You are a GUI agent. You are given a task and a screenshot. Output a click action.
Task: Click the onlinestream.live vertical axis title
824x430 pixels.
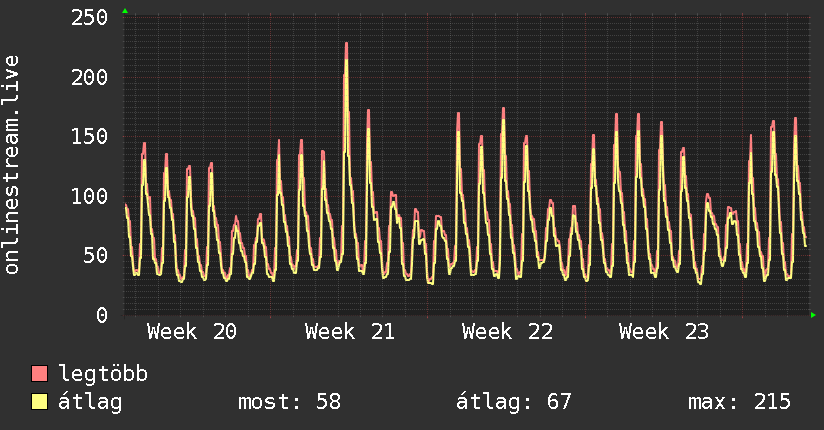11,165
